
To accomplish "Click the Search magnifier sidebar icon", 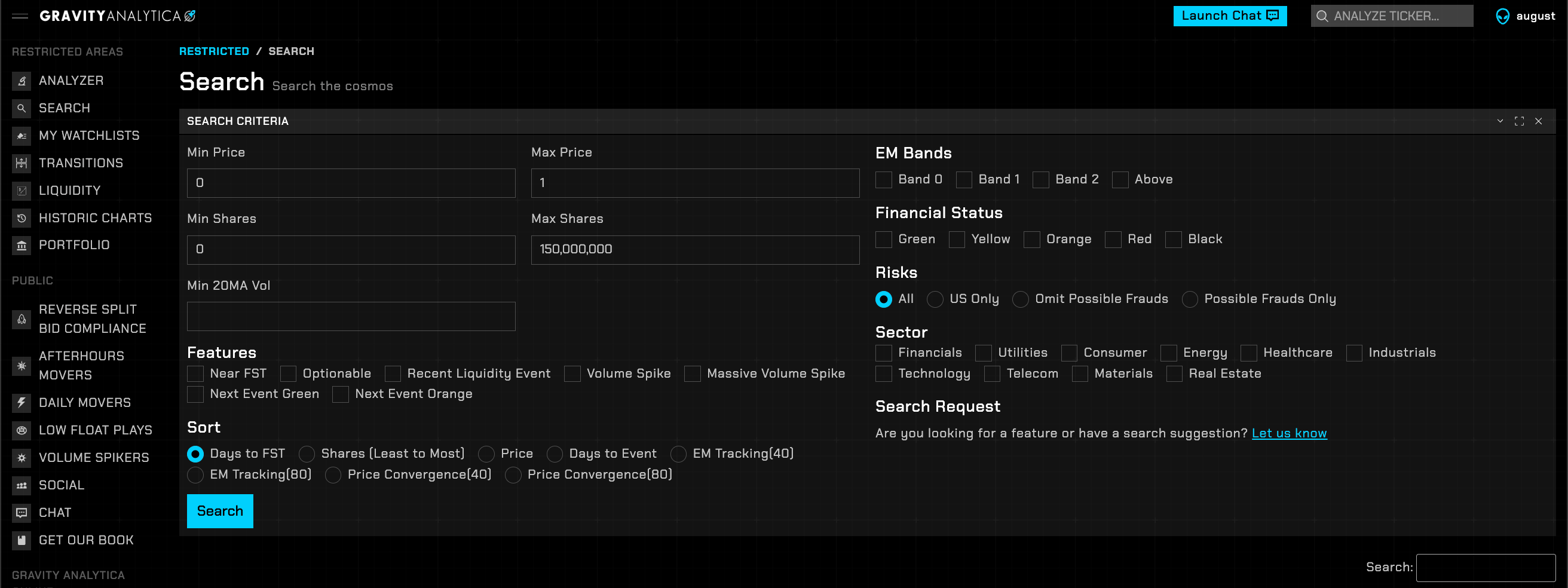I will coord(22,108).
